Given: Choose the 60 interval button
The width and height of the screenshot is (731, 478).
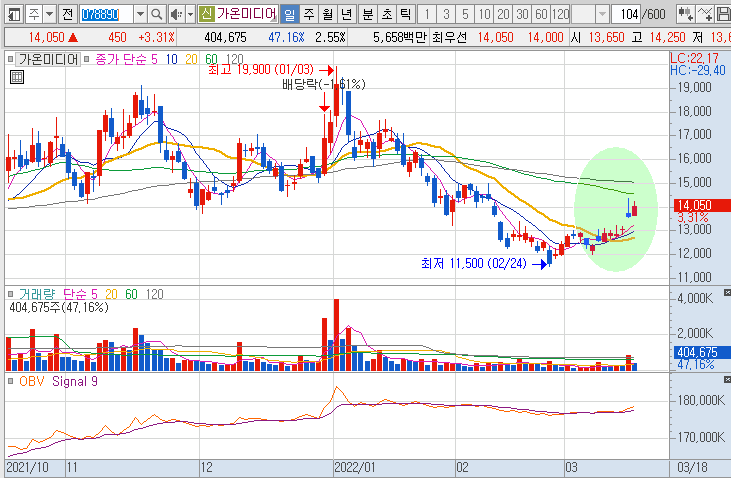Looking at the screenshot, I should pyautogui.click(x=541, y=14).
